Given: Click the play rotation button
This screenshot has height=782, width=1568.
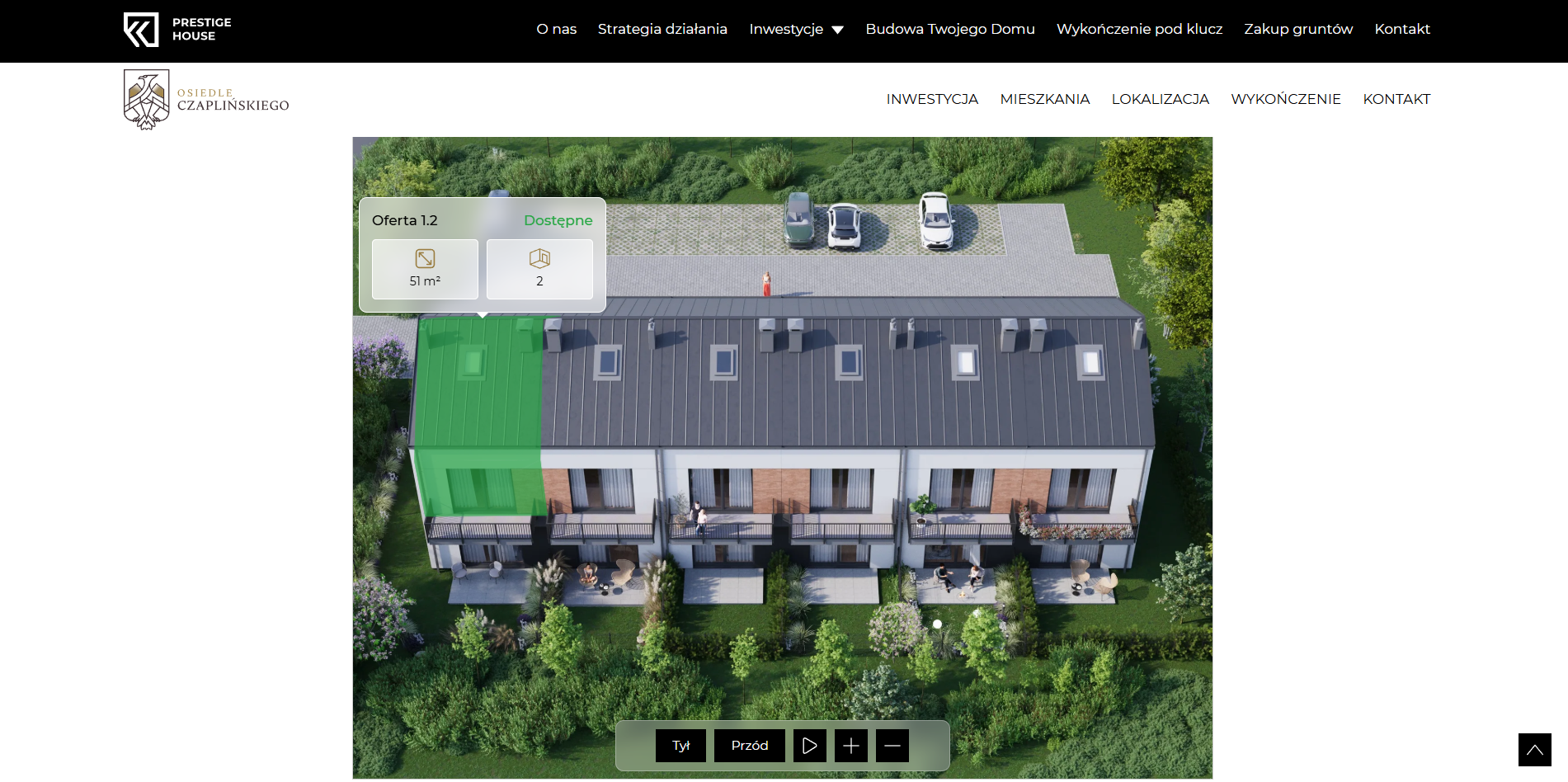Looking at the screenshot, I should click(x=810, y=746).
